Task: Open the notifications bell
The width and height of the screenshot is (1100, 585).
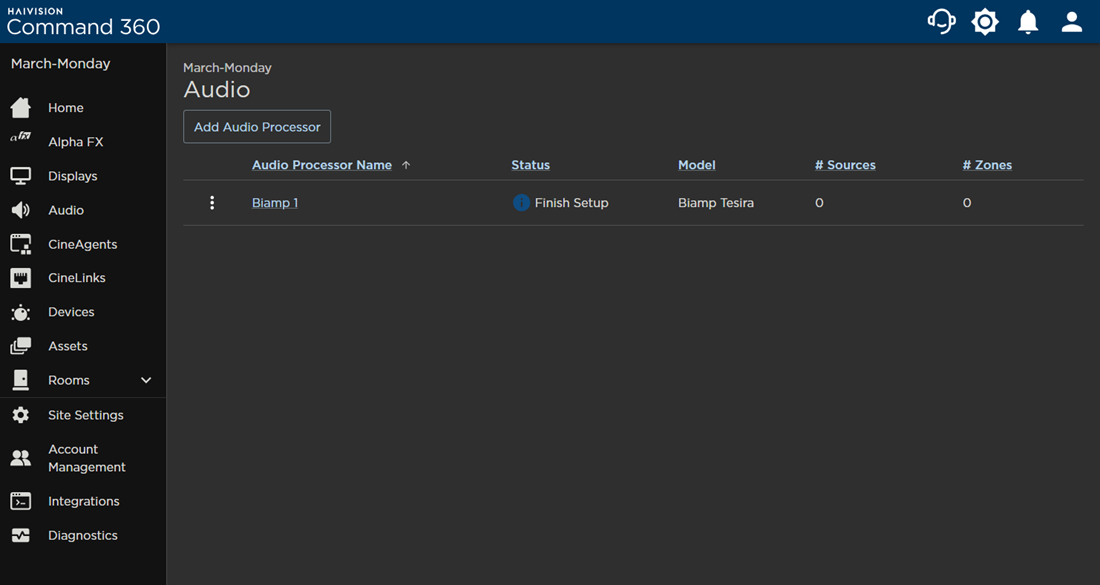Action: [1028, 22]
